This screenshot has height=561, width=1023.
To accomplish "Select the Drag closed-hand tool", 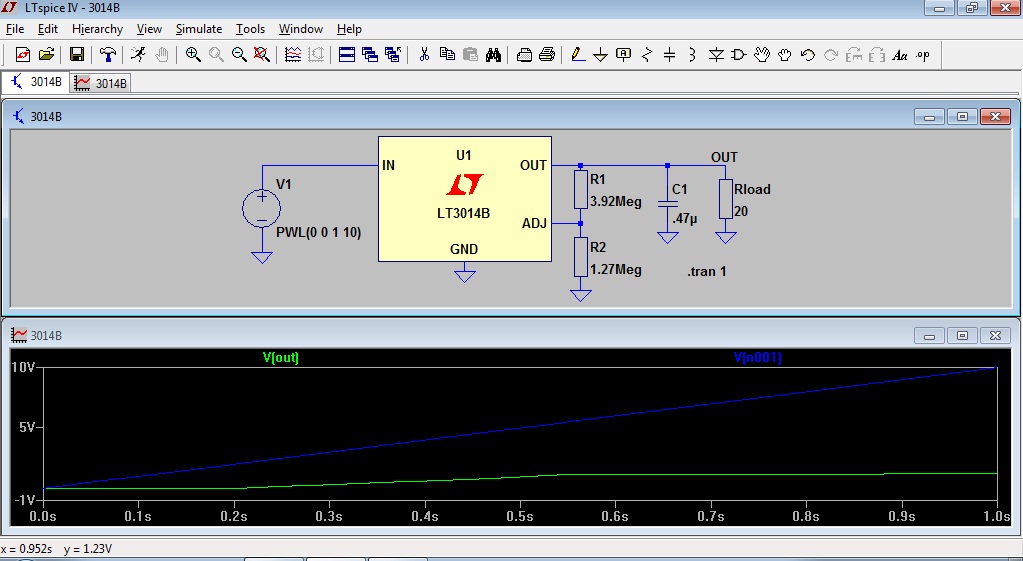I will (x=785, y=55).
